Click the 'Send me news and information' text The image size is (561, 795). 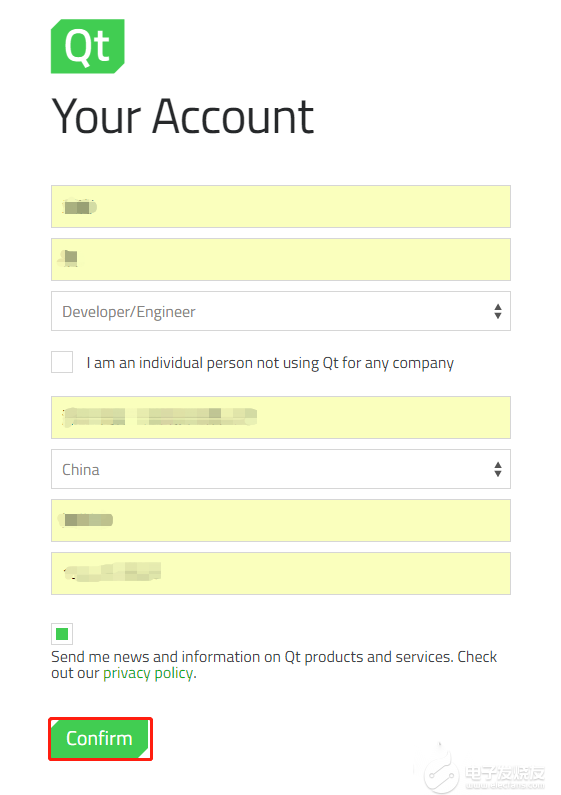coord(165,657)
